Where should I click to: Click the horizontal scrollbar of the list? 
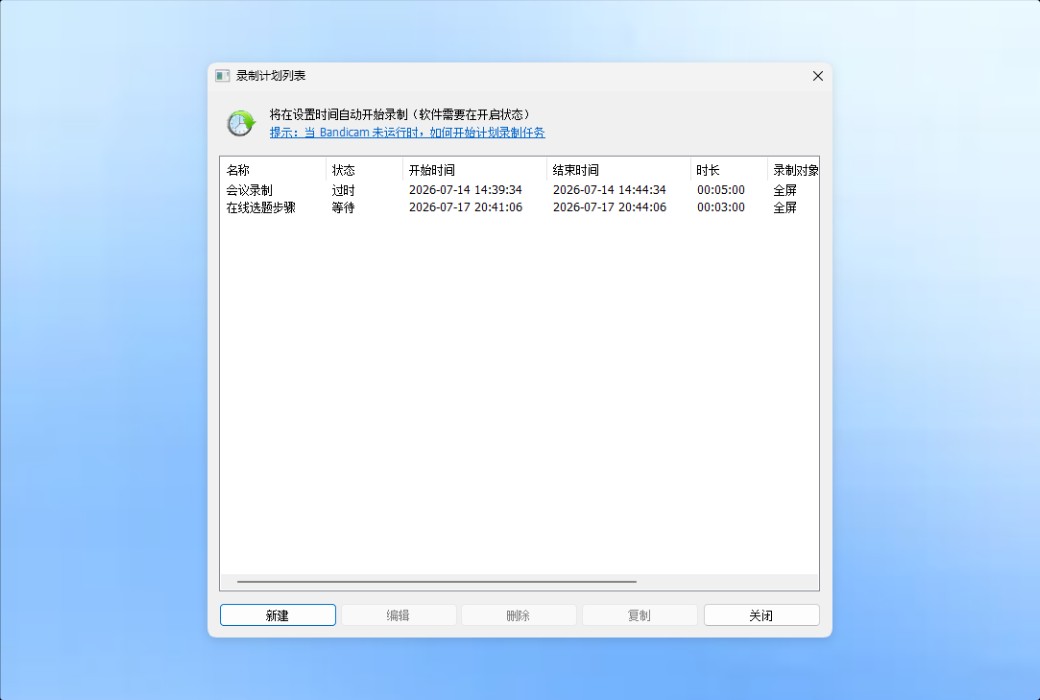(x=437, y=582)
